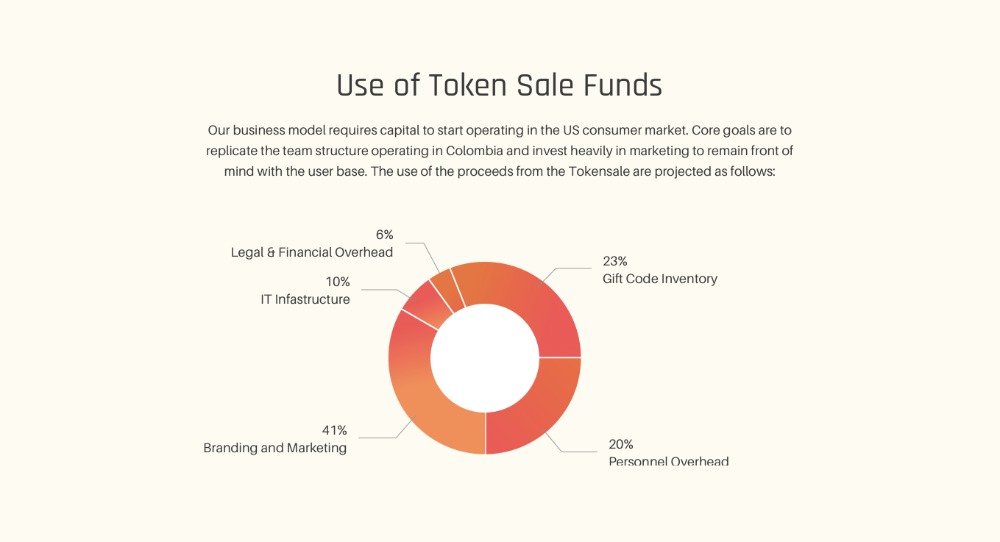The width and height of the screenshot is (1000, 542).
Task: Click the paragraph line mentioning Colombia
Action: pos(499,151)
